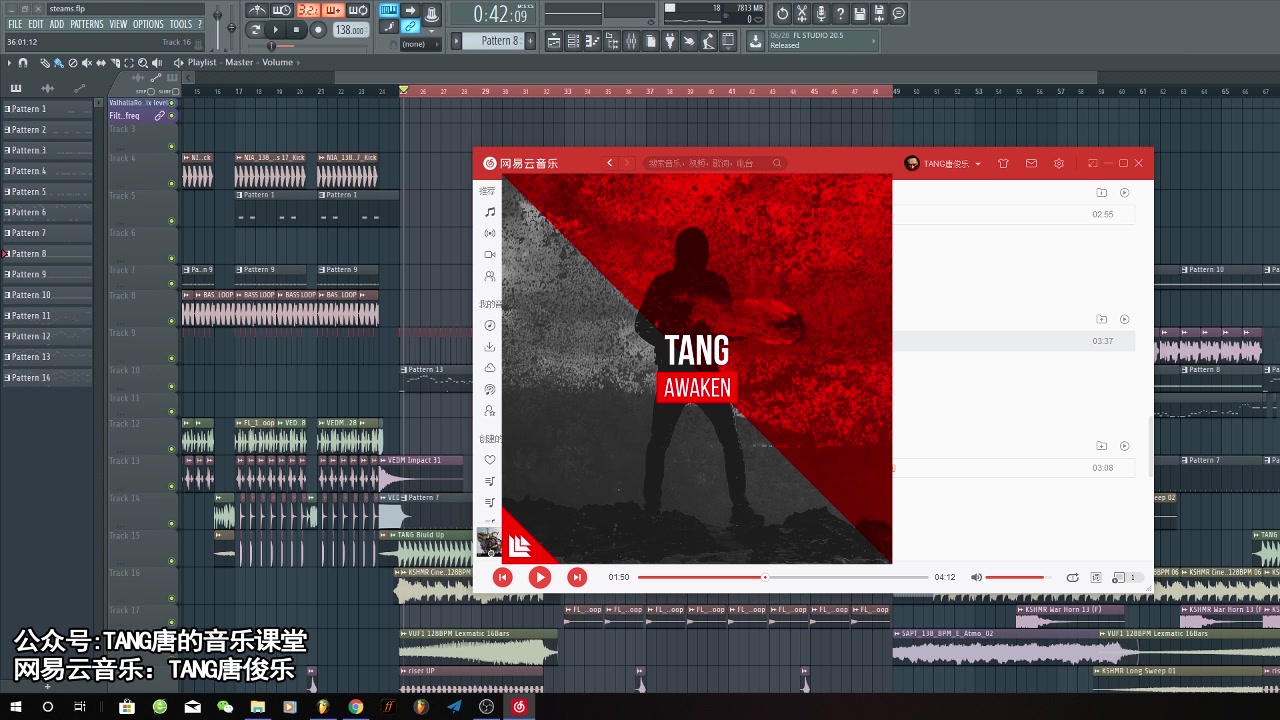Mute Track 4 using its green dot

(172, 183)
